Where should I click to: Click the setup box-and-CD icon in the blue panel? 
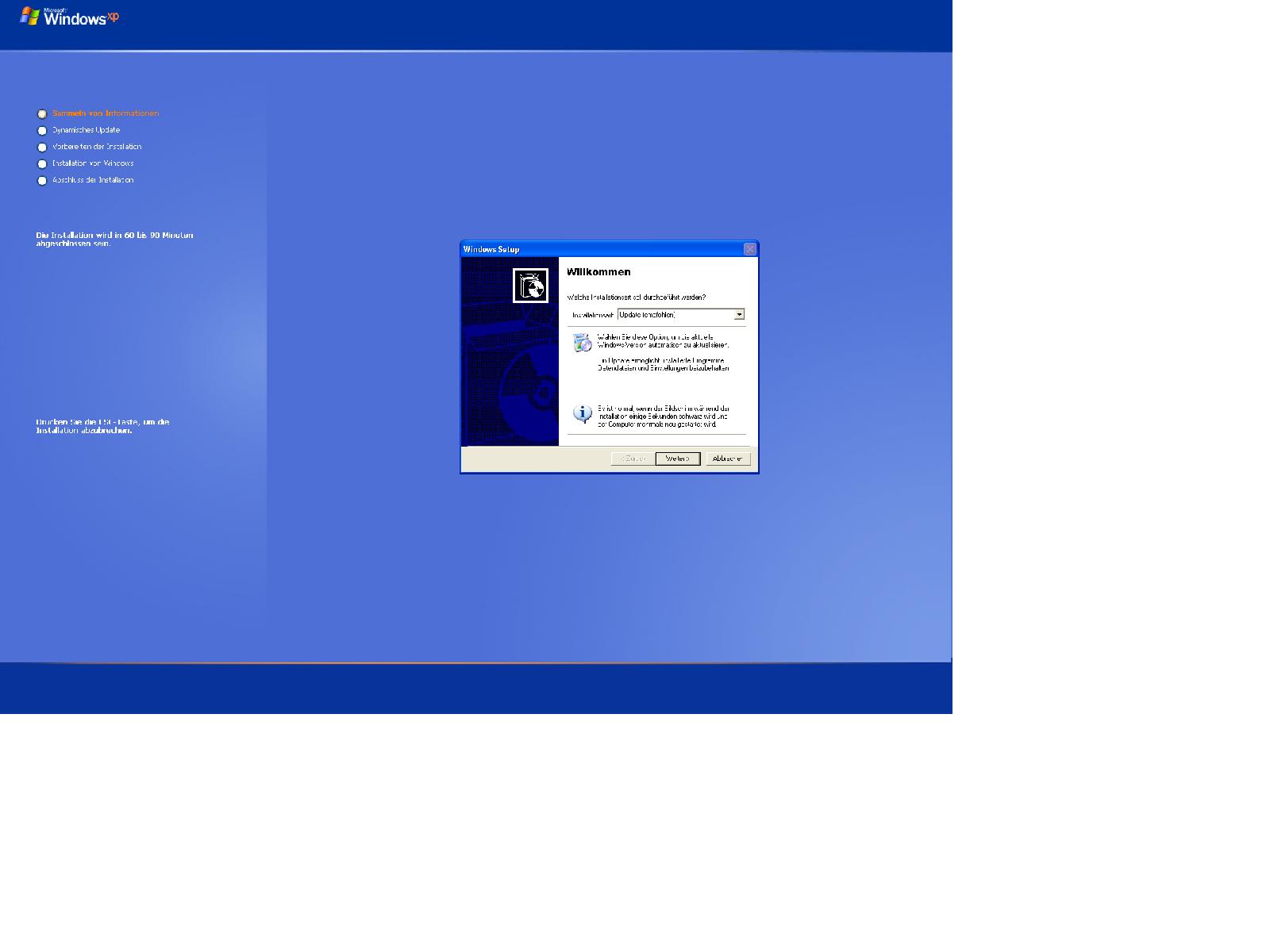(530, 286)
